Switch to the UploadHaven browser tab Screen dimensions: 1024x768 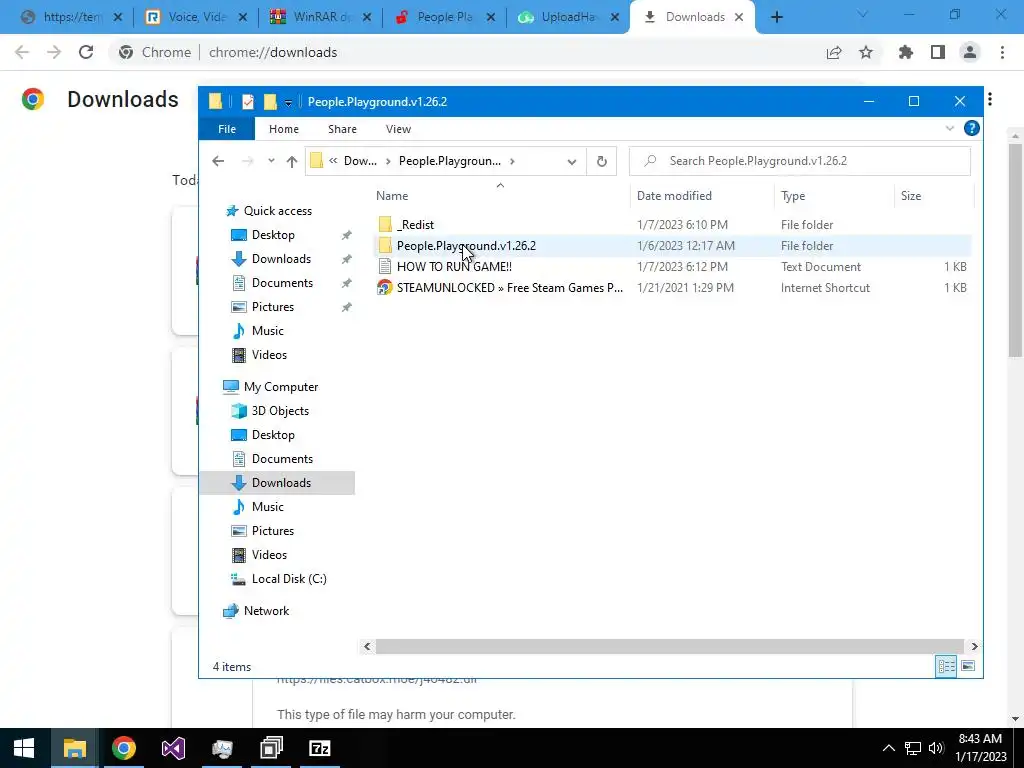coord(568,17)
